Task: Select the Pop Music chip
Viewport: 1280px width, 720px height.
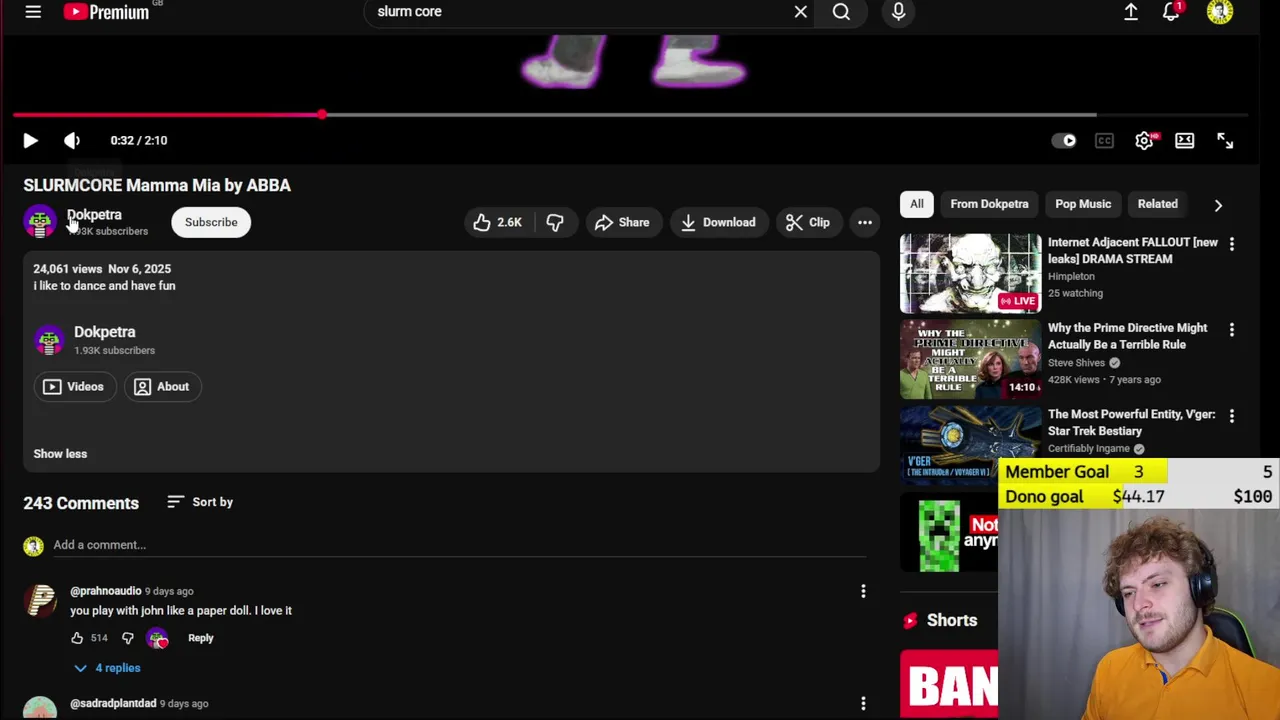Action: pyautogui.click(x=1083, y=204)
